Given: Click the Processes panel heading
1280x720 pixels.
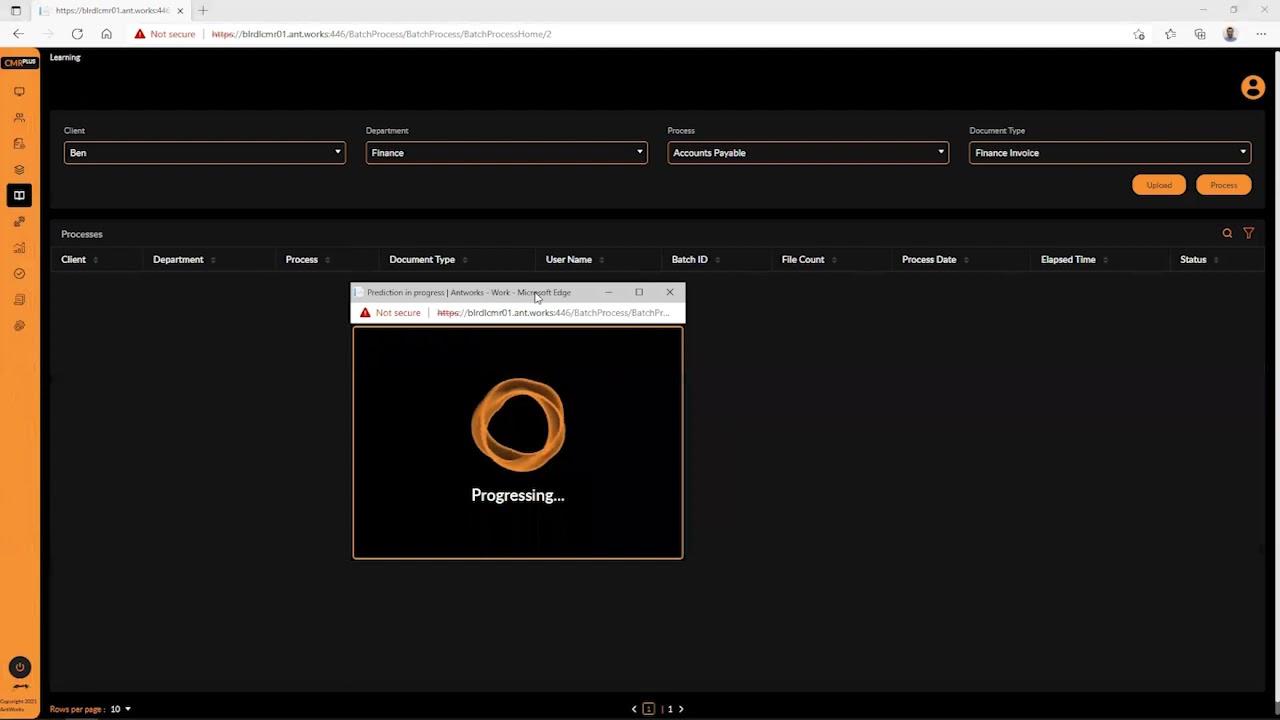Looking at the screenshot, I should click(82, 234).
